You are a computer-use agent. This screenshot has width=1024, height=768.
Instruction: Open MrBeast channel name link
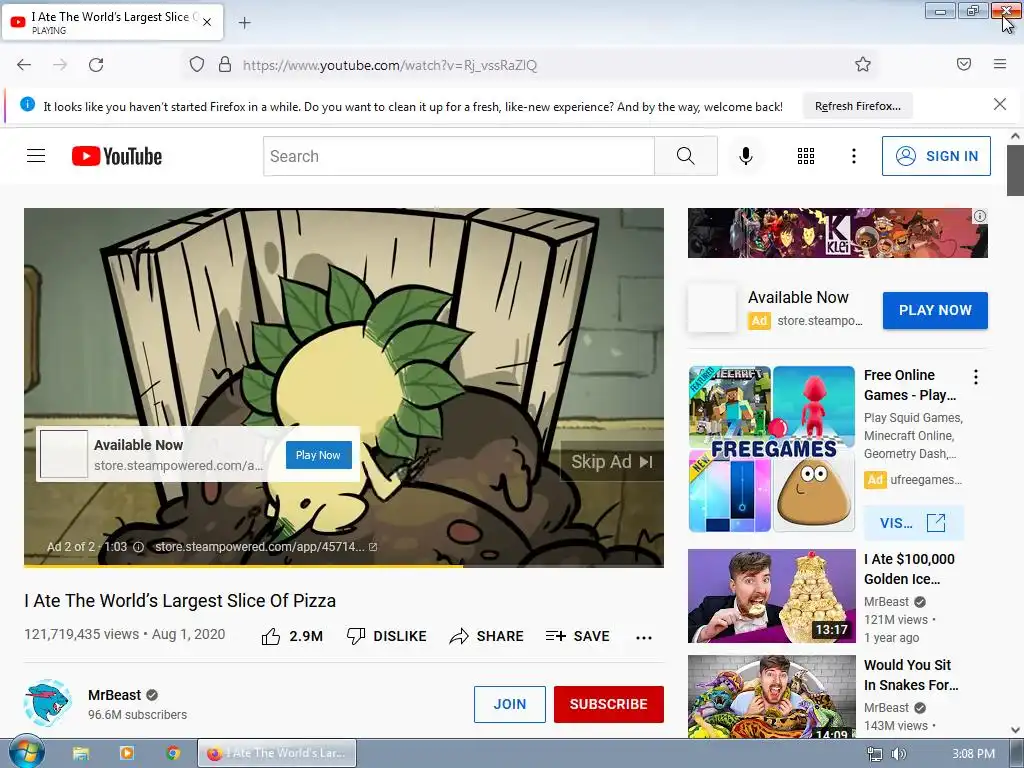pyautogui.click(x=114, y=695)
